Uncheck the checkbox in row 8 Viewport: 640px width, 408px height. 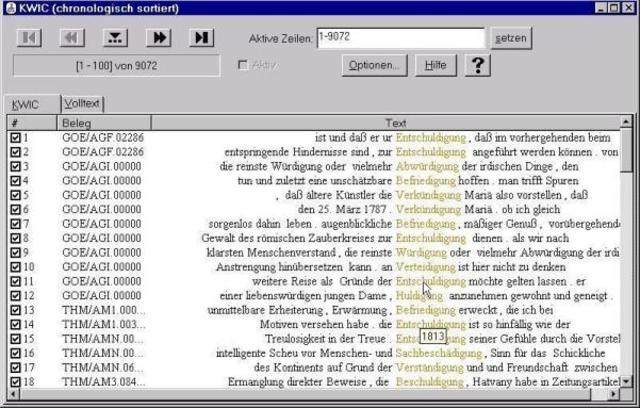pyautogui.click(x=15, y=238)
